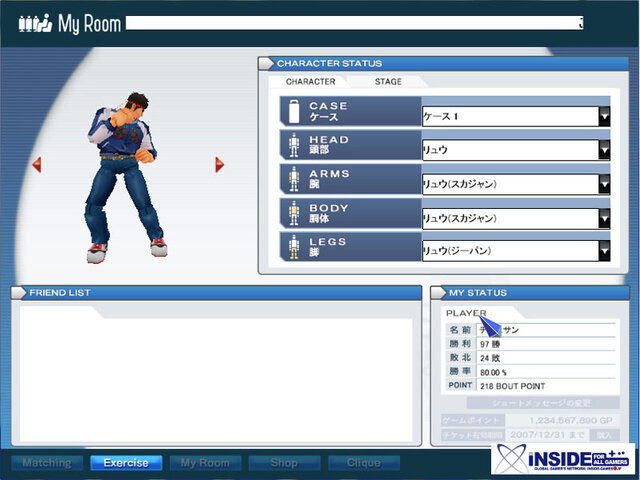Click the HEAD body-part figure icon

[294, 145]
